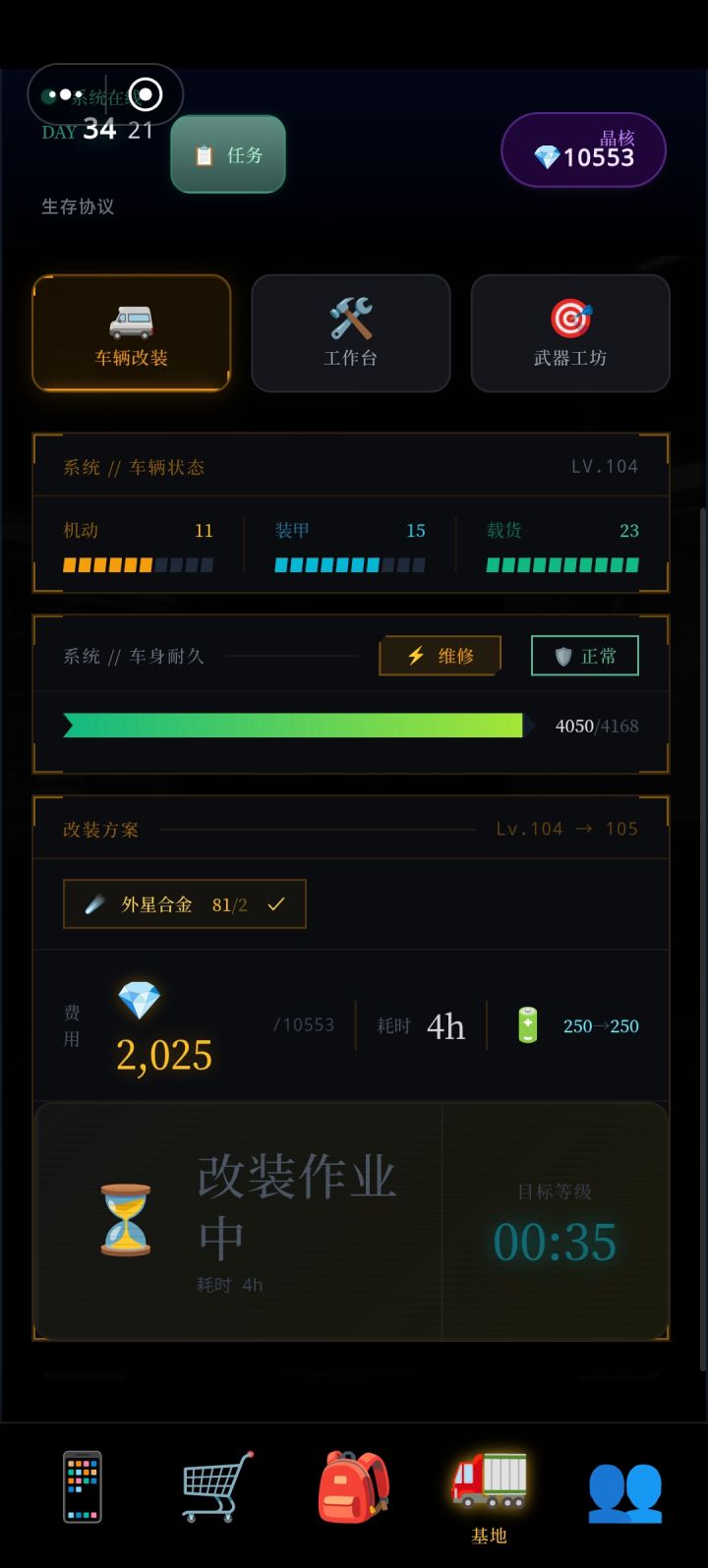Open the red backpack inventory
Screen dimensions: 708x1568
point(353,1485)
